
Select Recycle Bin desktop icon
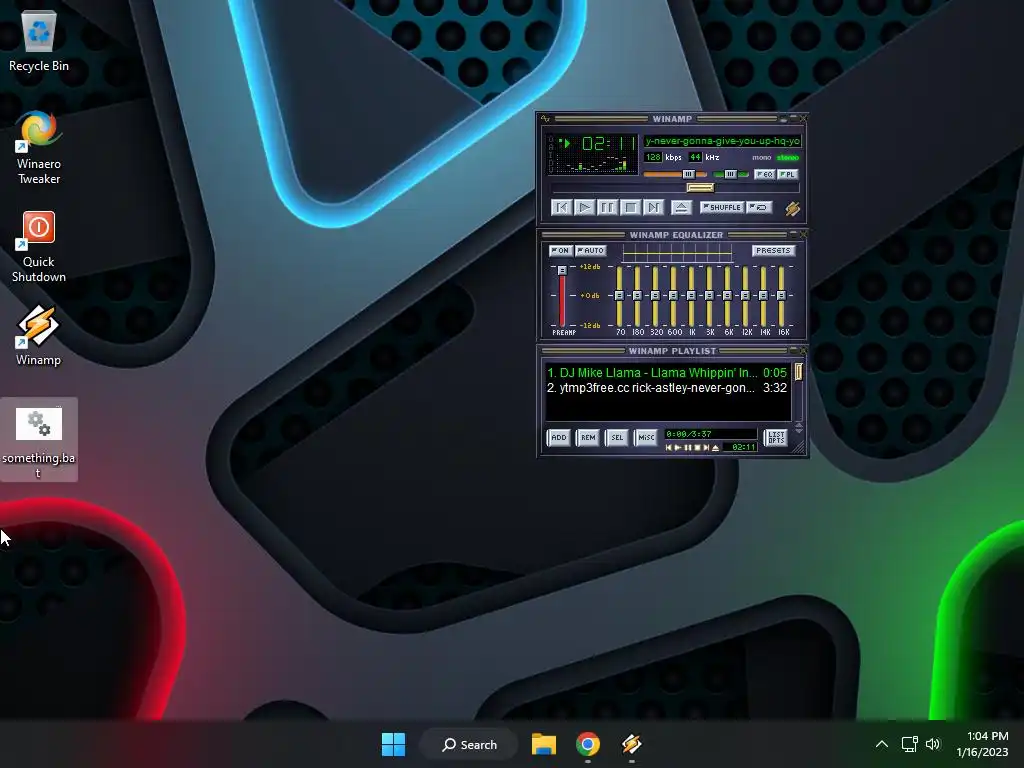[x=39, y=42]
